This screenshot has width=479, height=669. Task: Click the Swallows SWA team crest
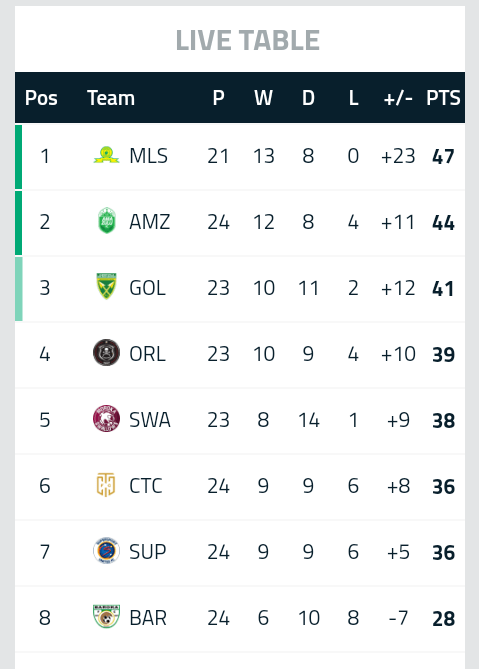point(106,419)
